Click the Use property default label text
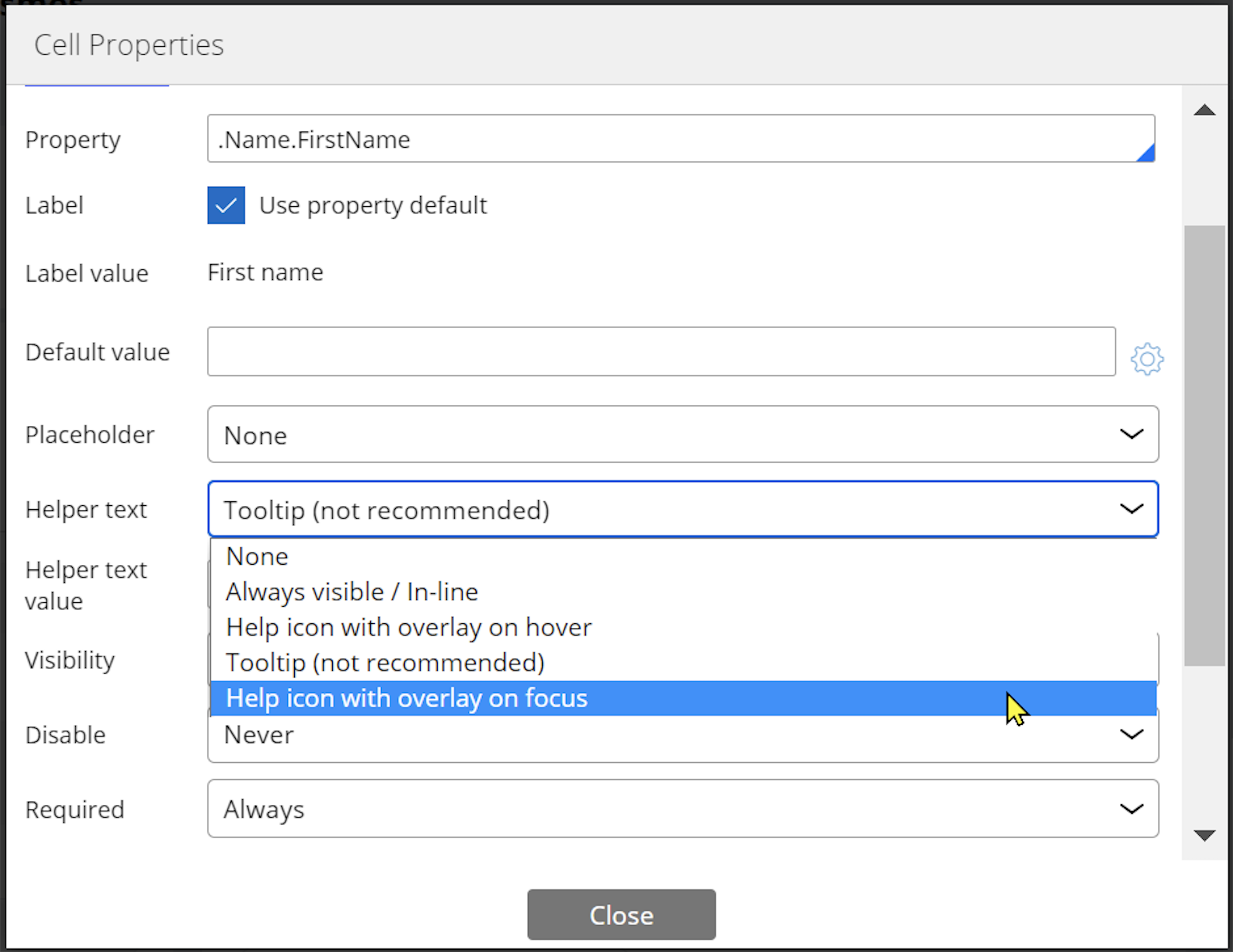Viewport: 1233px width, 952px height. [373, 205]
